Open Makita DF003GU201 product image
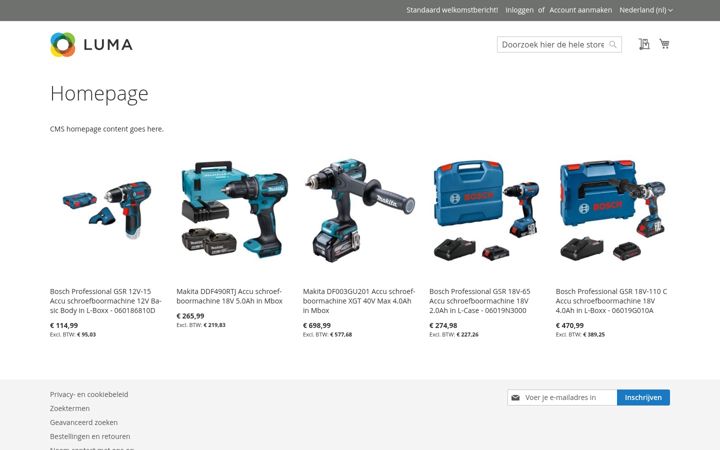The image size is (720, 450). [x=360, y=211]
